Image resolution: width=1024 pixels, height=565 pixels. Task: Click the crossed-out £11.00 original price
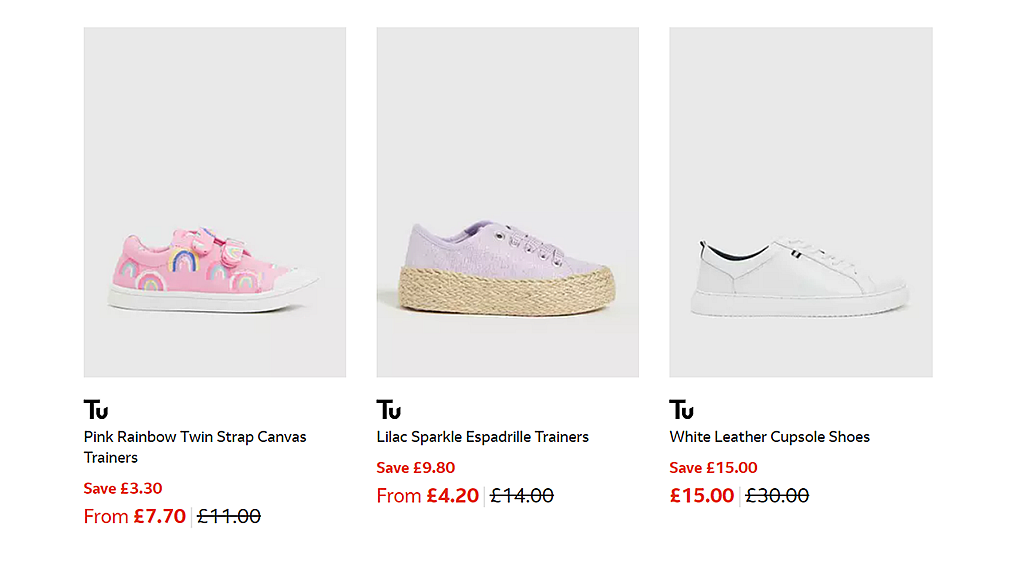(229, 517)
